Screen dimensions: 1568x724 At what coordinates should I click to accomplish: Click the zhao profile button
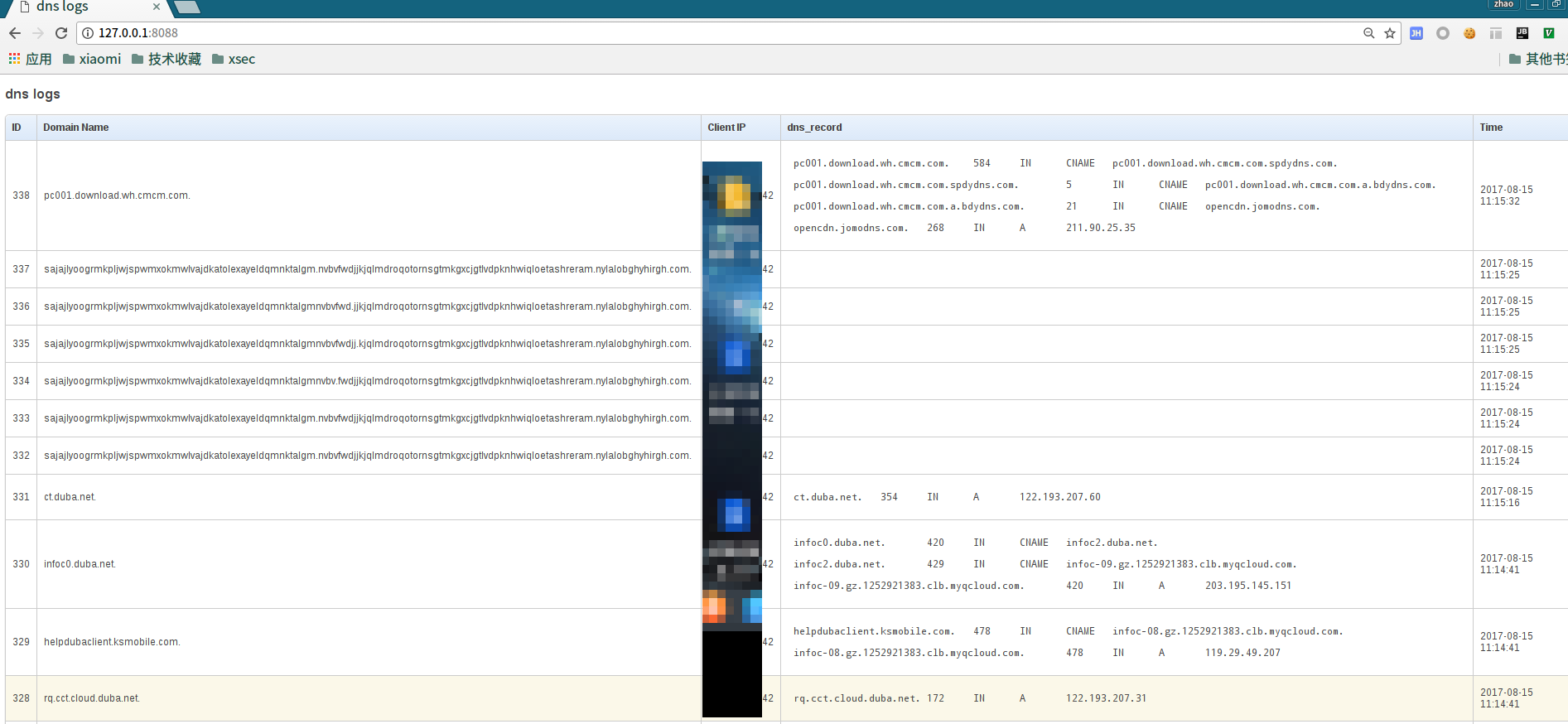point(1503,4)
